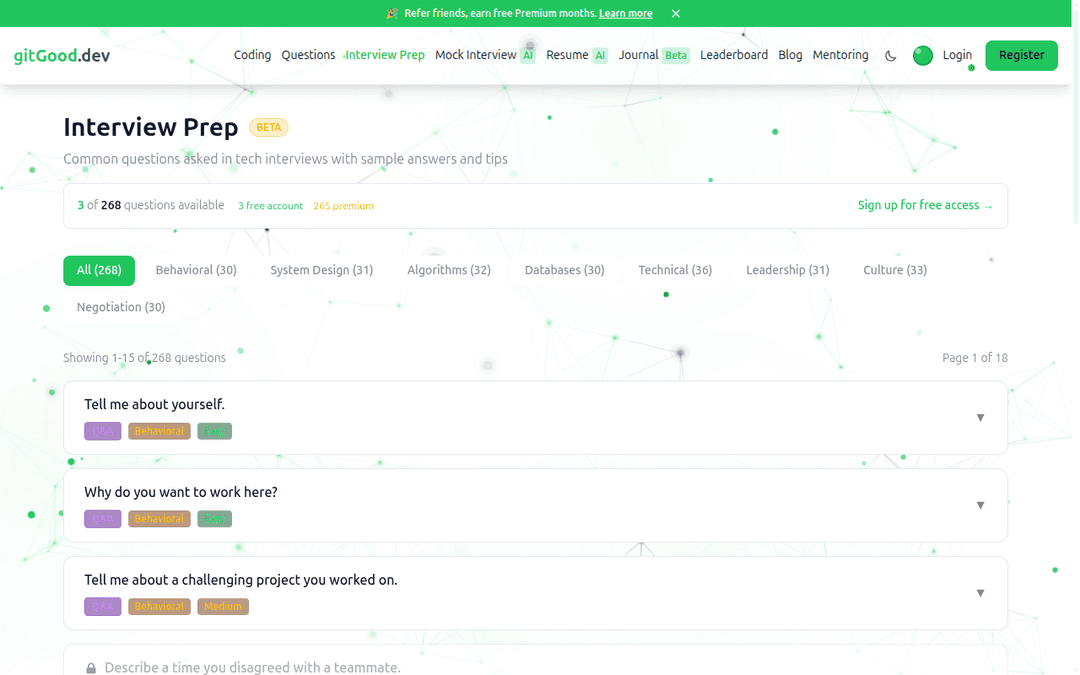Click the yellow BETA badge beside Interview Prep

point(268,128)
